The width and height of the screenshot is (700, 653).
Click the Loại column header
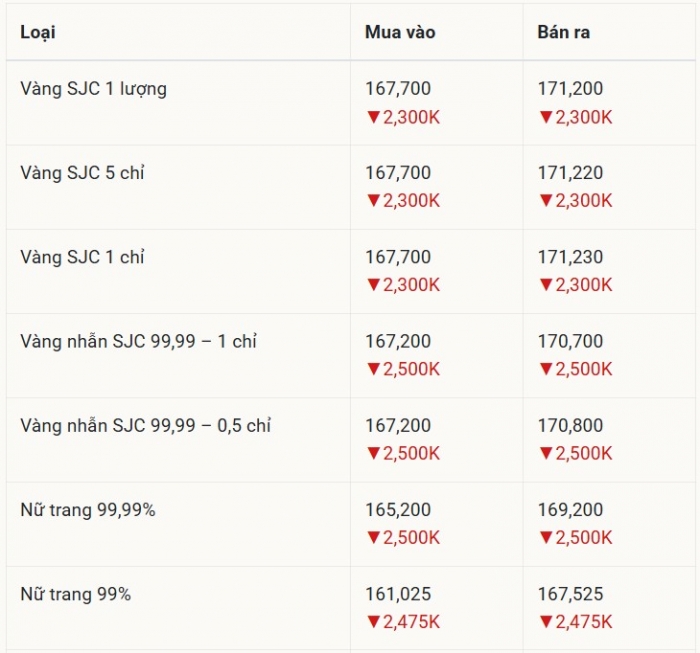click(38, 32)
